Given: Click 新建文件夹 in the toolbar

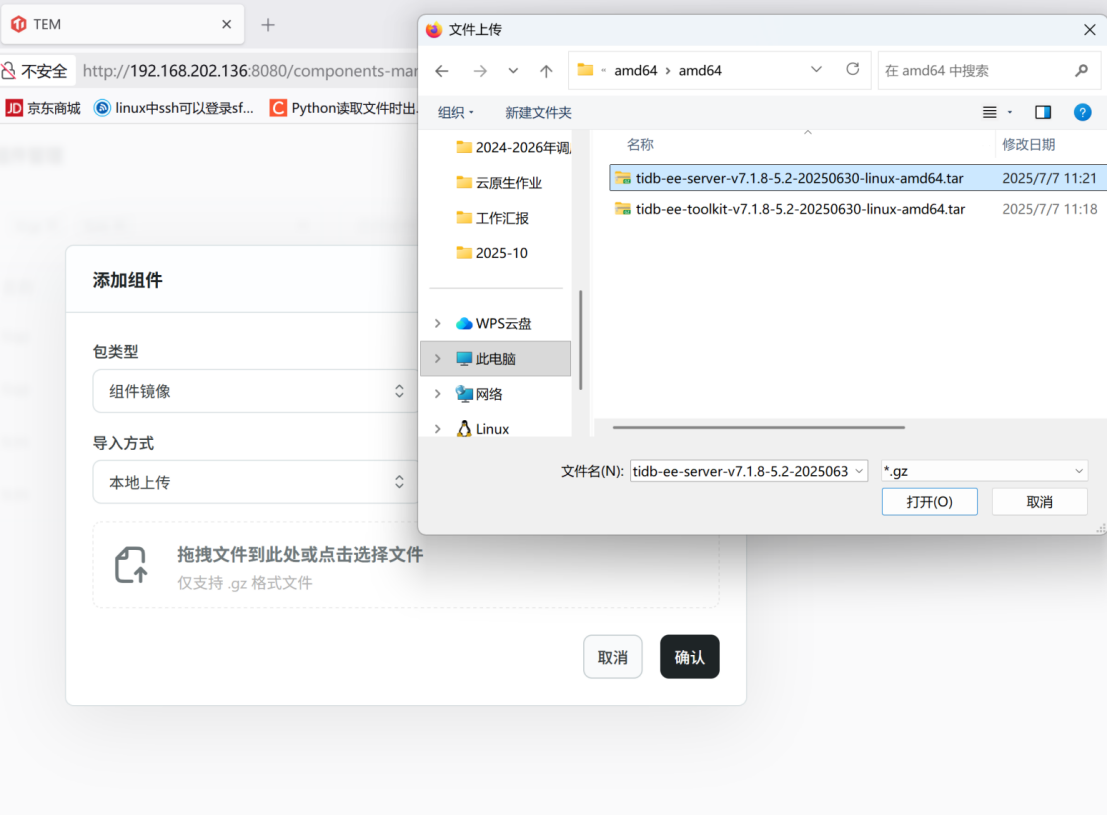Looking at the screenshot, I should pyautogui.click(x=538, y=113).
